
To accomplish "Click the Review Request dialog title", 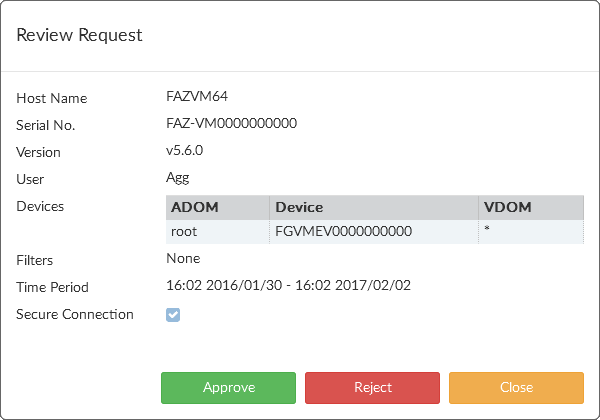I will click(79, 35).
